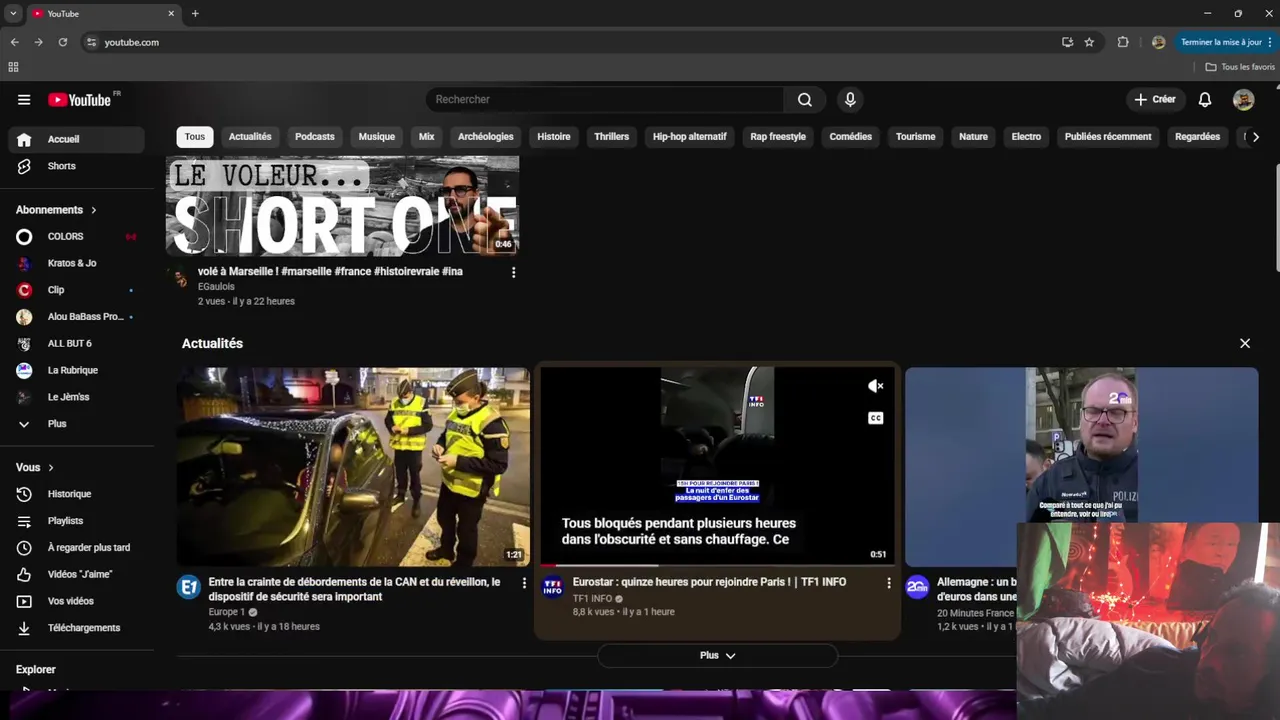
Task: Open Europe 1 CAN security video title
Action: [355, 589]
